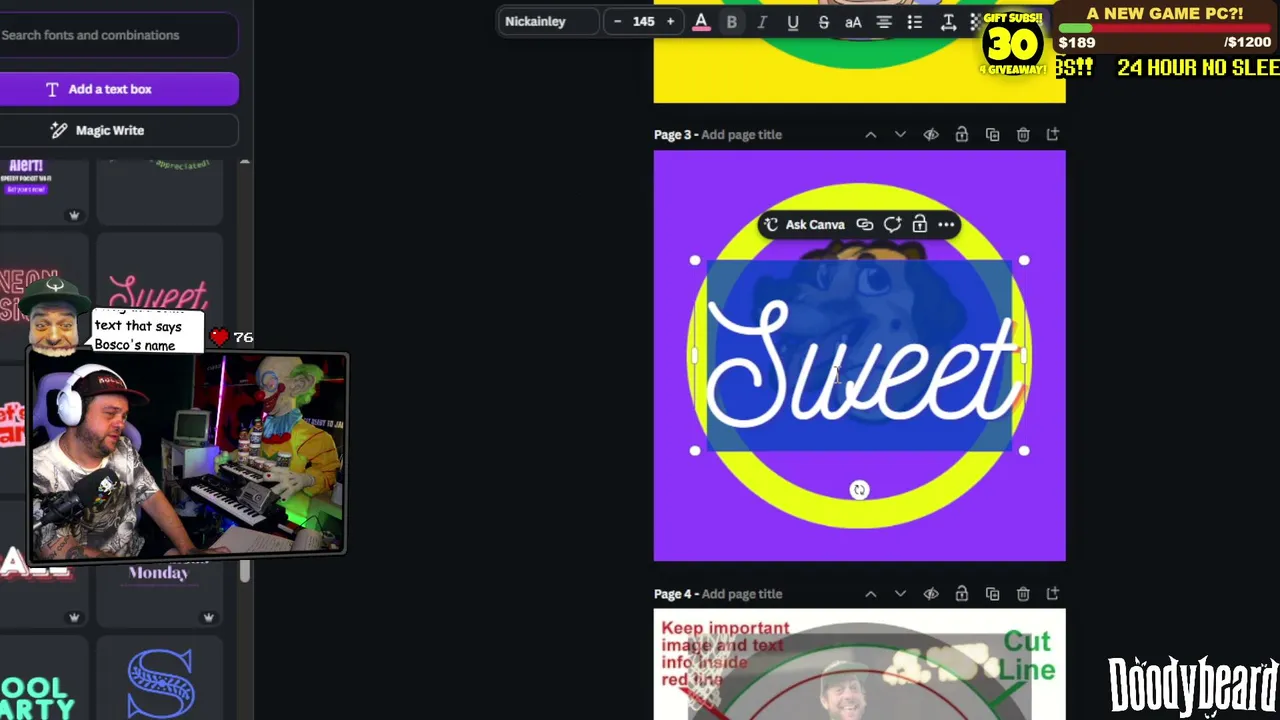Open text spacing options
Viewport: 1280px width, 720px height.
click(948, 22)
